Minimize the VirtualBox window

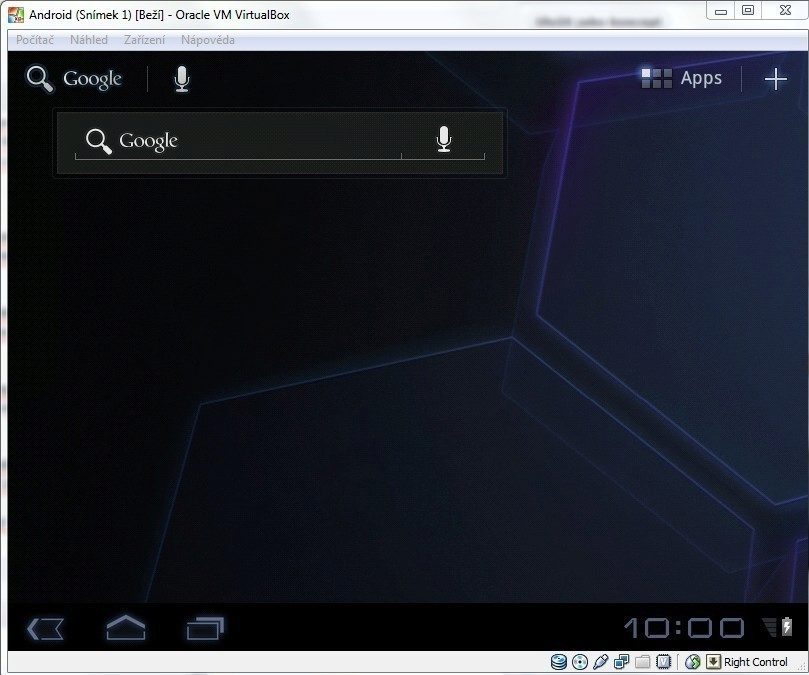[x=721, y=11]
